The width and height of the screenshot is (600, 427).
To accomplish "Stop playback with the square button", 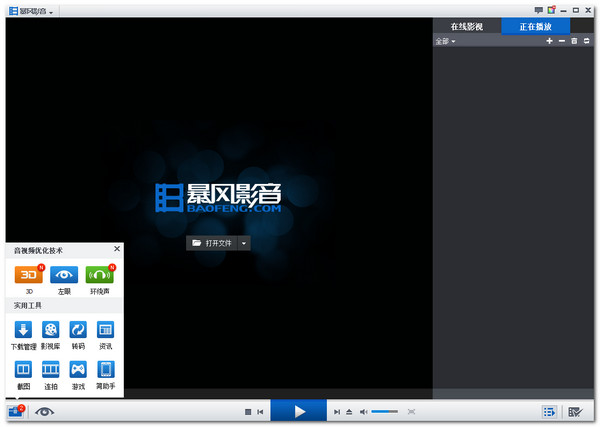I will point(248,412).
